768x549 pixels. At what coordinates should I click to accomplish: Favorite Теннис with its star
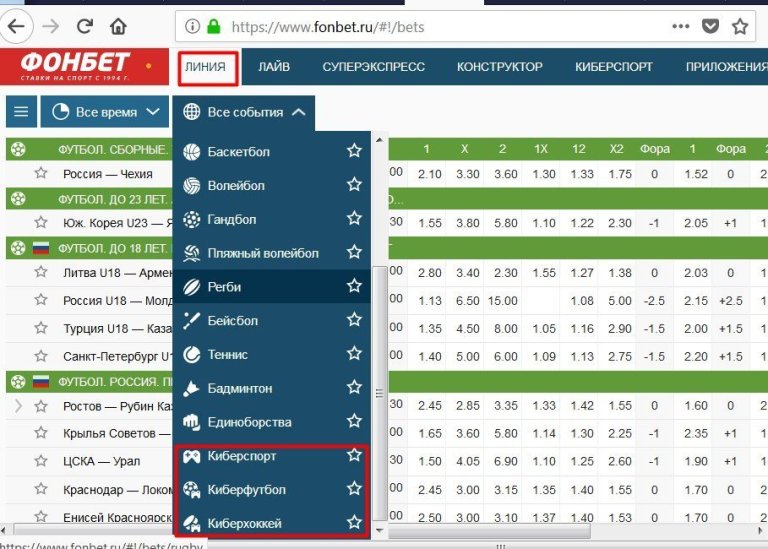pyautogui.click(x=354, y=354)
